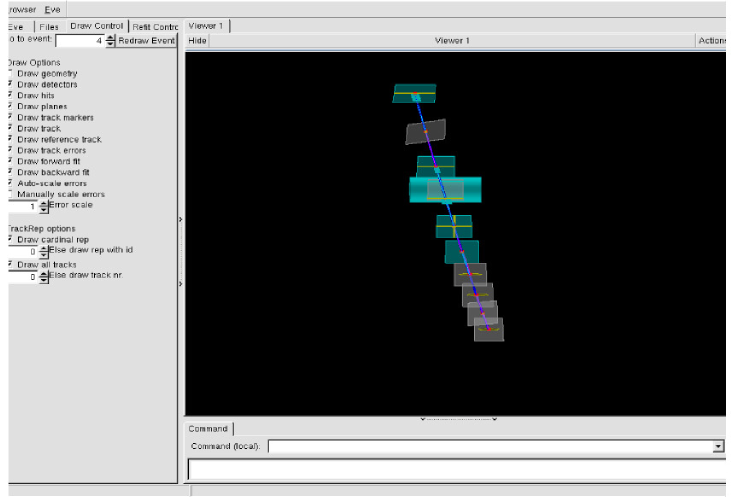Screen dimensions: 735x497
Task: Click the Hide button in viewer header
Action: pos(197,41)
